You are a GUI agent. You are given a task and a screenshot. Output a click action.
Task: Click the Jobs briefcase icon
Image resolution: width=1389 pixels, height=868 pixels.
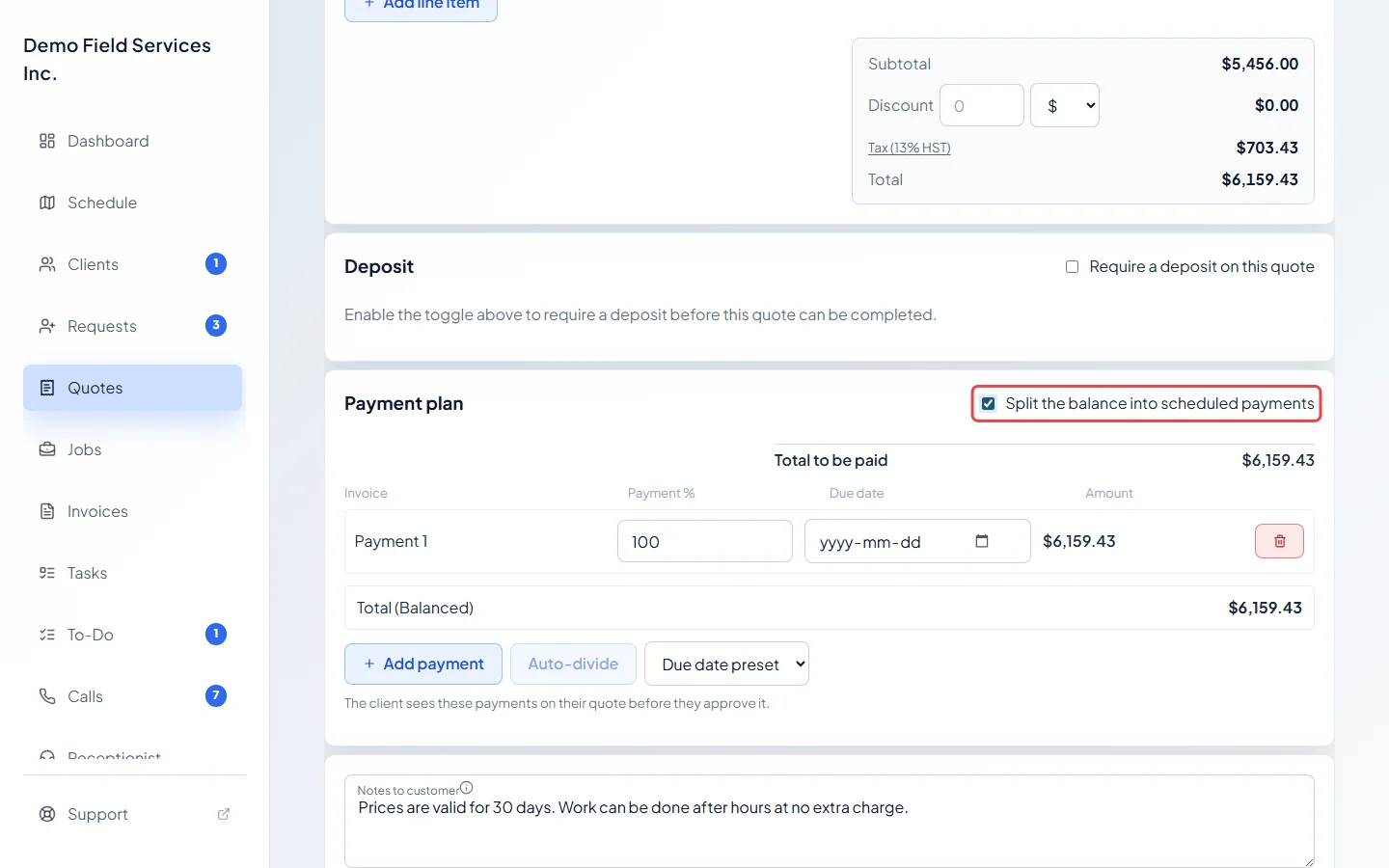click(x=47, y=449)
